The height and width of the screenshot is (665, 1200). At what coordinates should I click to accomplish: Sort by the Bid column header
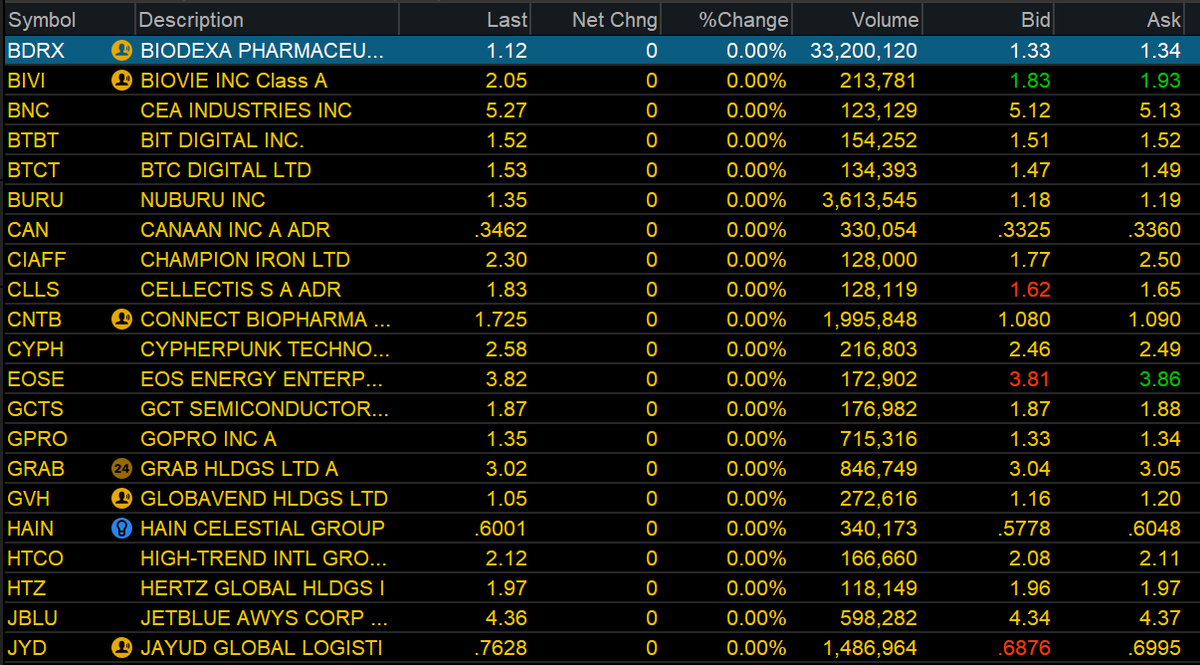point(990,19)
